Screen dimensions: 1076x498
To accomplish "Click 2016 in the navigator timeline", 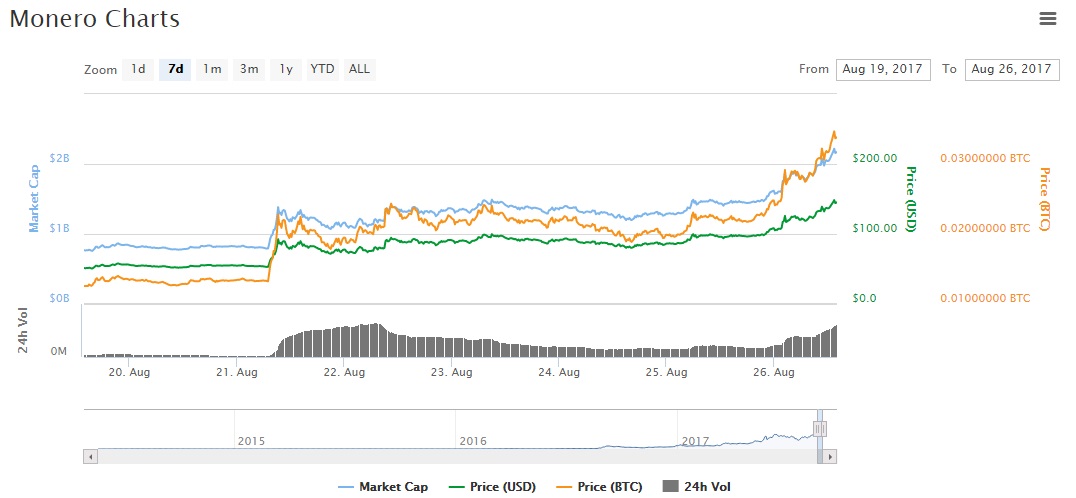I will pos(473,440).
